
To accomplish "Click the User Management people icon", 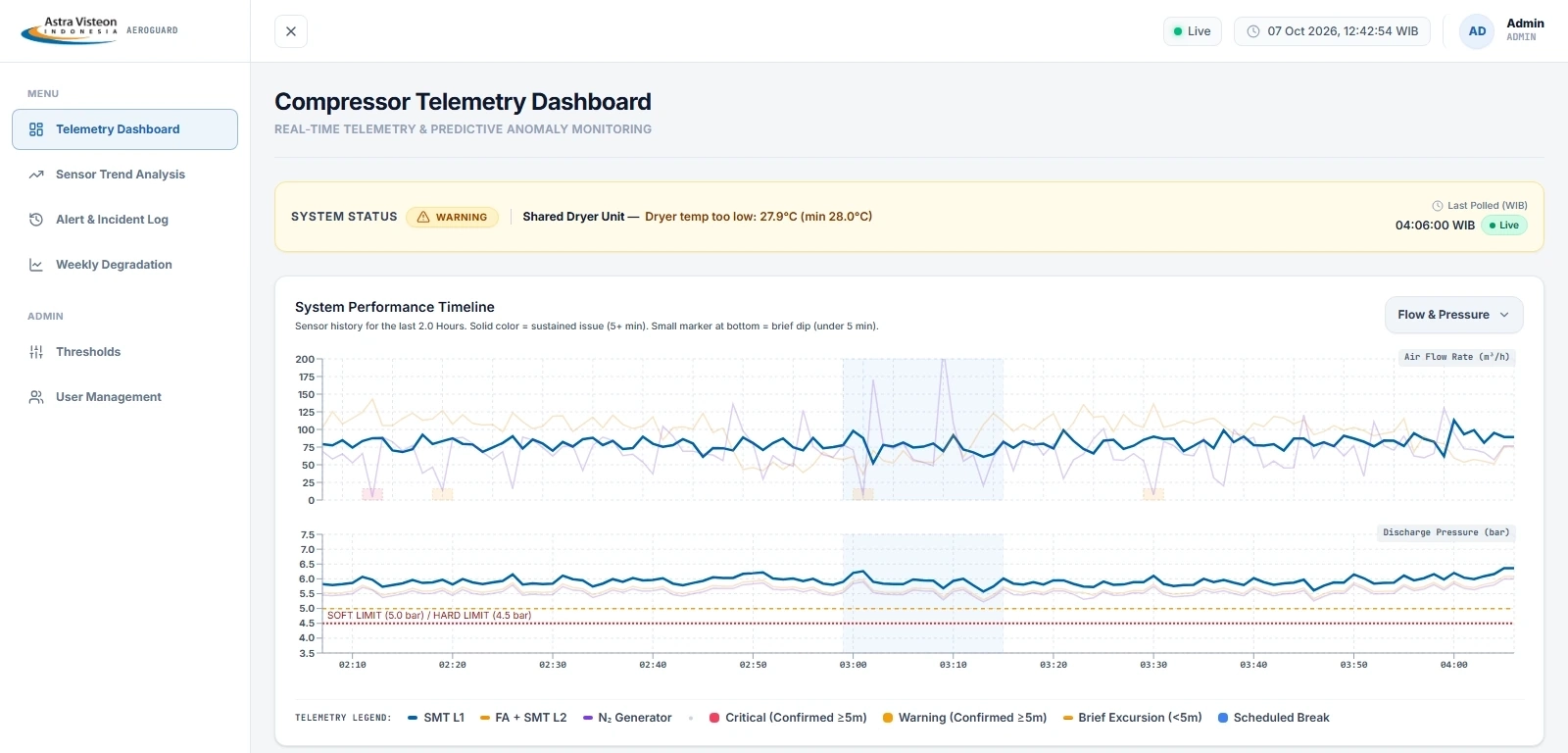I will click(x=36, y=397).
